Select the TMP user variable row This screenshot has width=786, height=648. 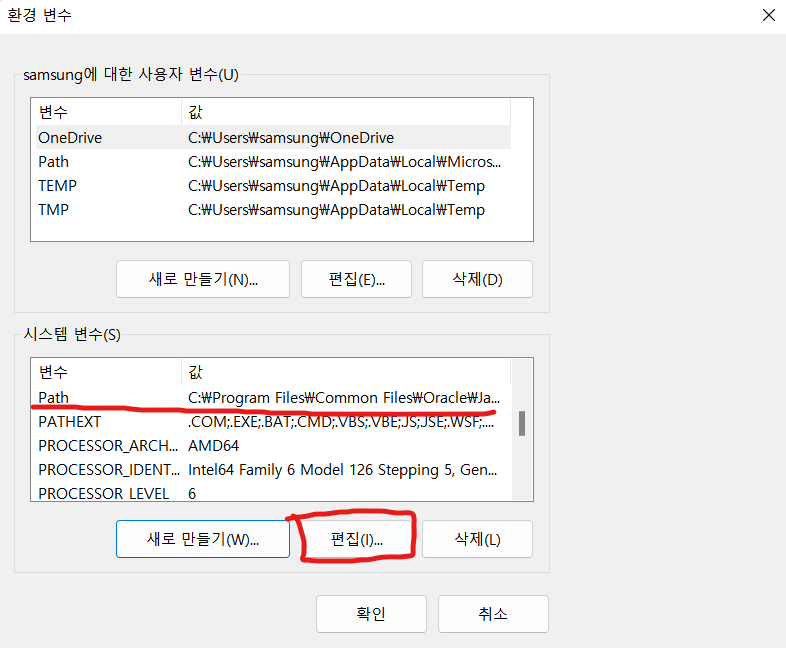273,209
